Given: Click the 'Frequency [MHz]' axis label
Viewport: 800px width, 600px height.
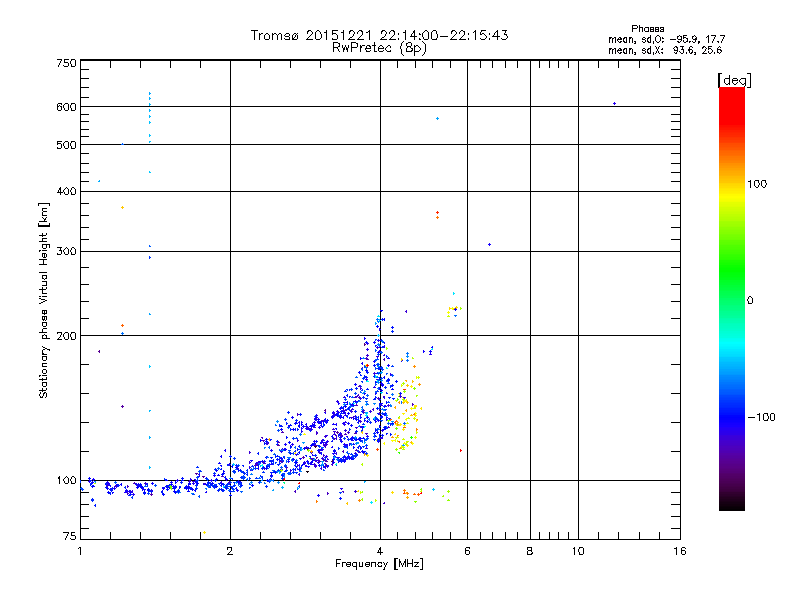Looking at the screenshot, I should point(379,564).
